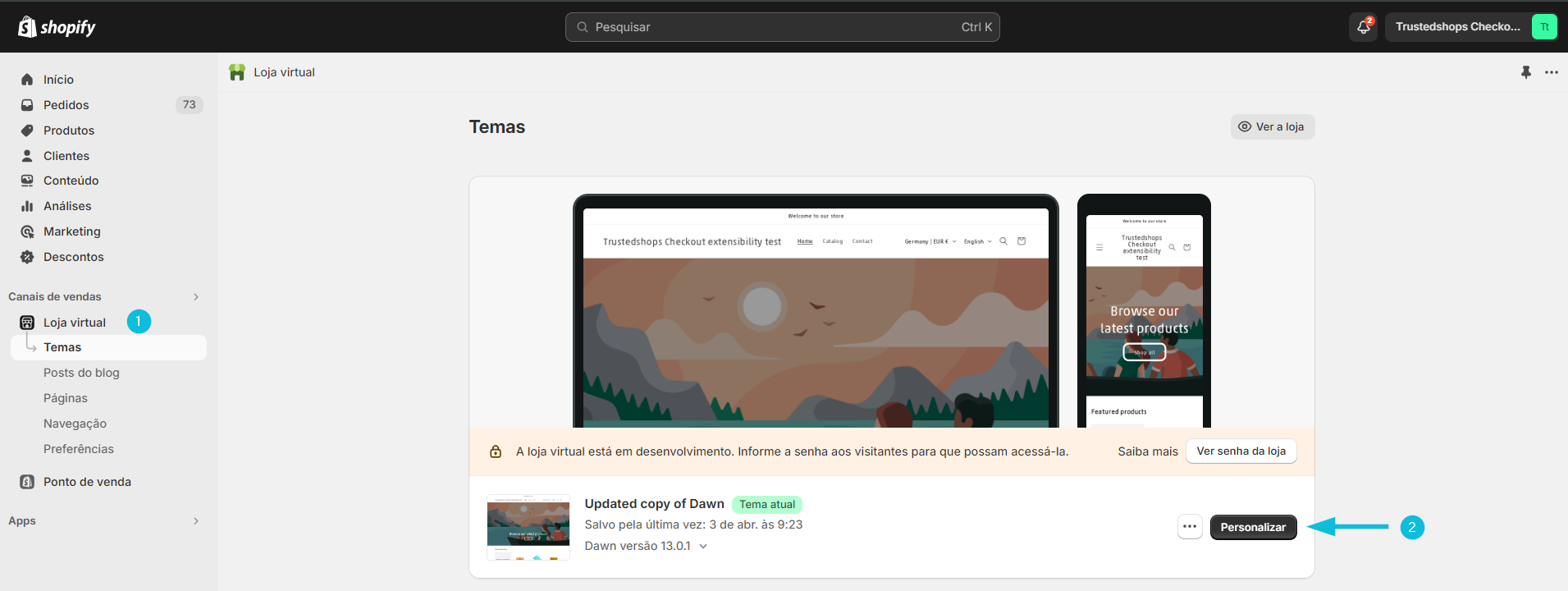This screenshot has width=1568, height=591.
Task: Select Temas sub-item
Action: click(x=108, y=347)
